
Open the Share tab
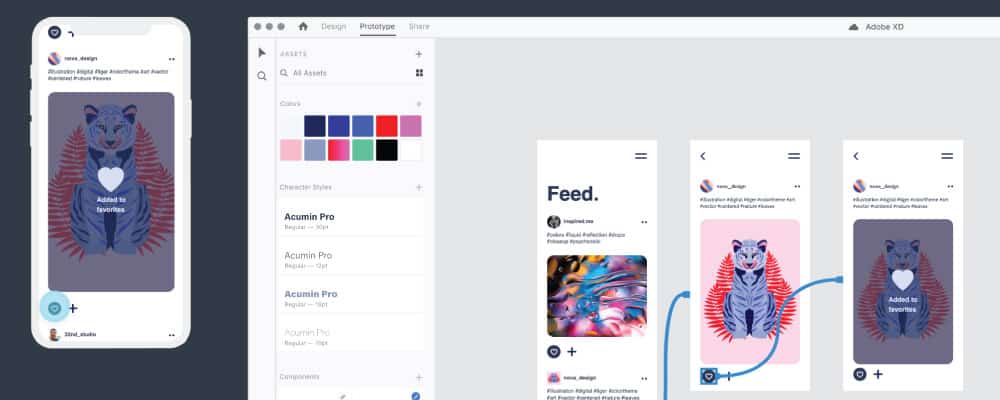(419, 27)
